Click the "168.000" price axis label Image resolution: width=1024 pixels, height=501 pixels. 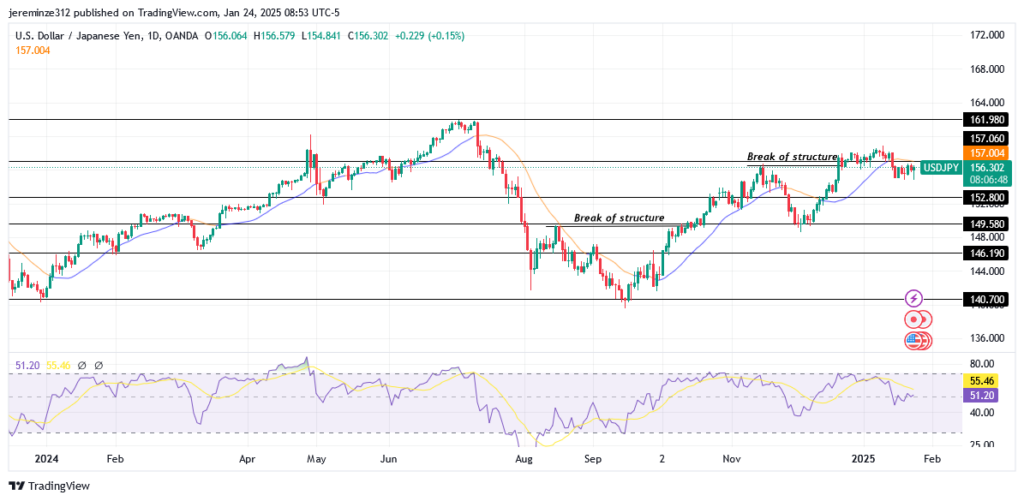tap(987, 69)
